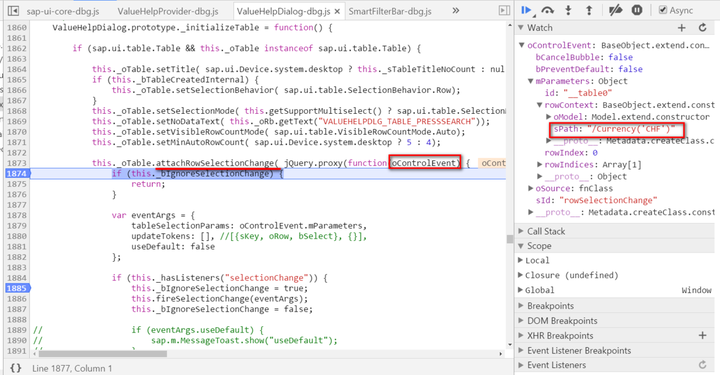Screen dimensions: 720x375
Task: Resume script execution in debugger
Action: [x=526, y=10]
